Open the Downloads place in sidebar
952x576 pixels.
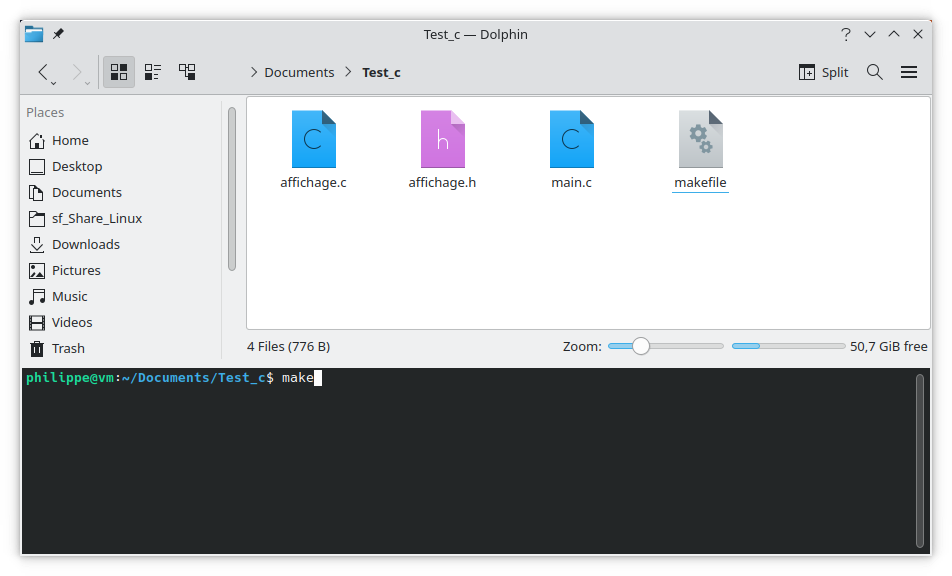pos(87,244)
